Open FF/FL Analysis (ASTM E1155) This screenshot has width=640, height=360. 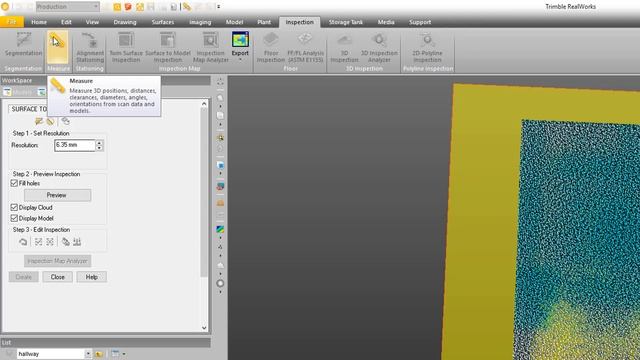pyautogui.click(x=305, y=48)
